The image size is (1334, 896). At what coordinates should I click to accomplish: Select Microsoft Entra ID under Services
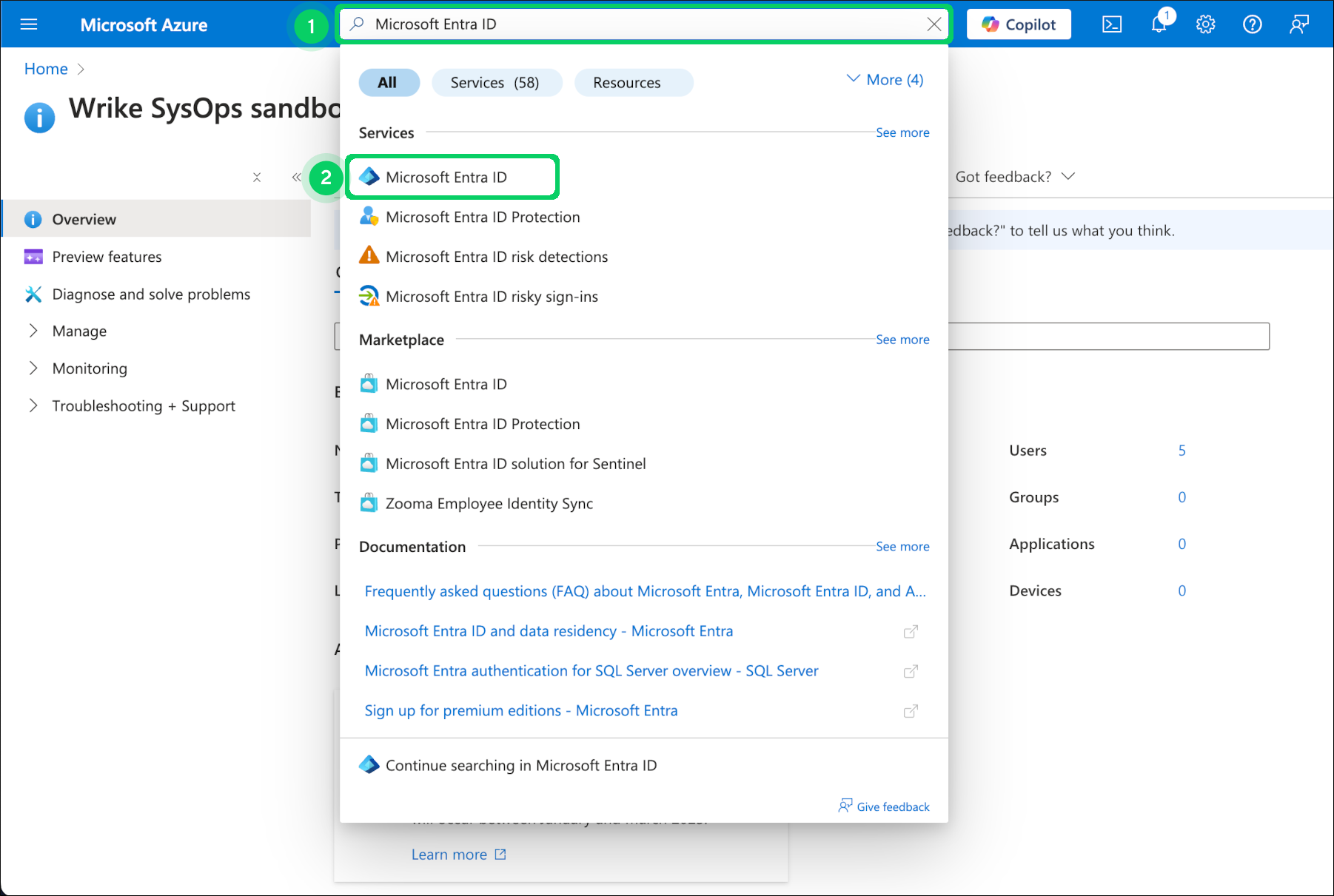point(446,178)
